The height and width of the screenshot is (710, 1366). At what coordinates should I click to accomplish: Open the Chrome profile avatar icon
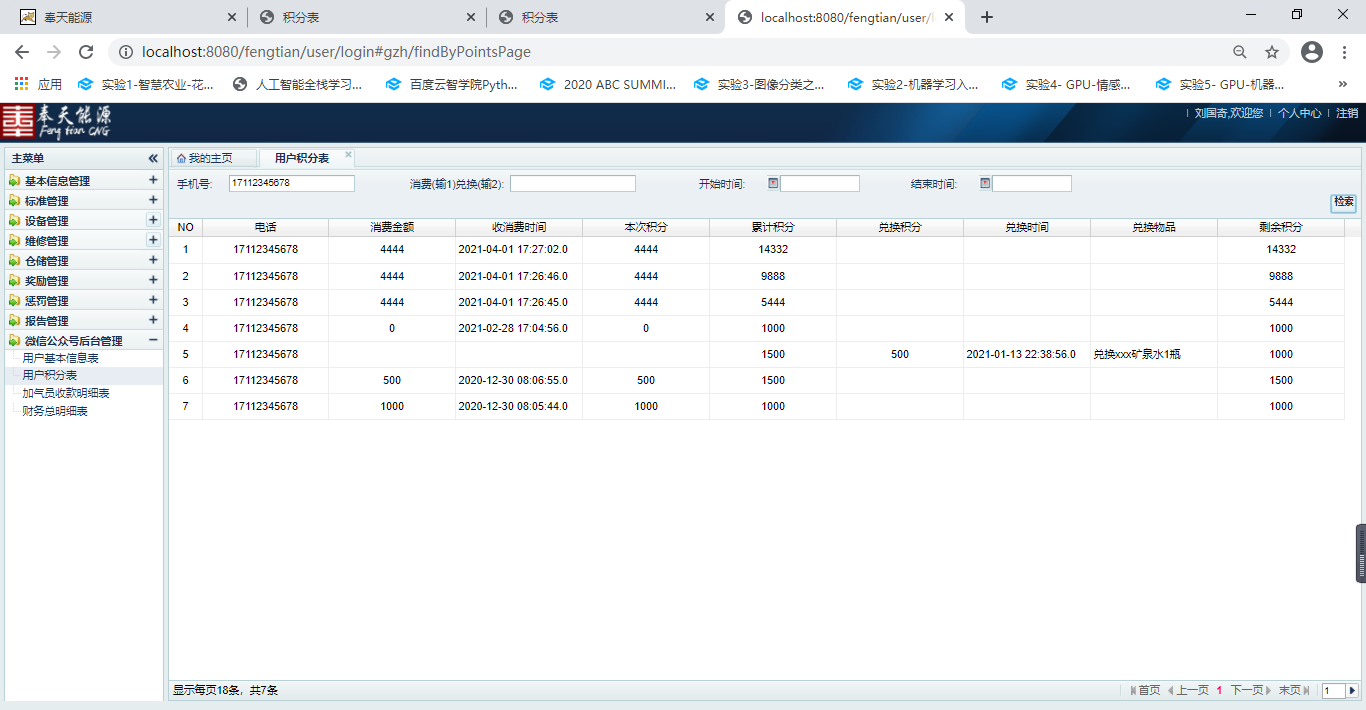click(x=1312, y=52)
